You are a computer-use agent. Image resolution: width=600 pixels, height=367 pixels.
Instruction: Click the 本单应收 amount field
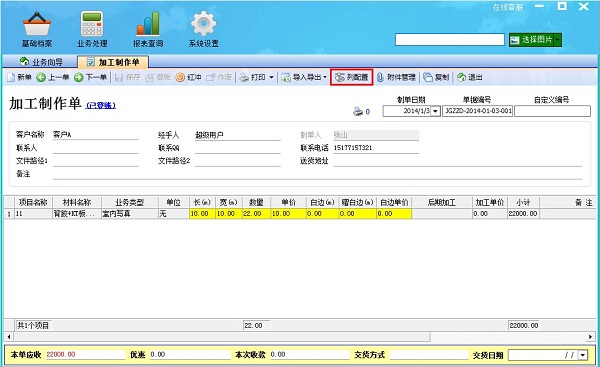pyautogui.click(x=85, y=355)
